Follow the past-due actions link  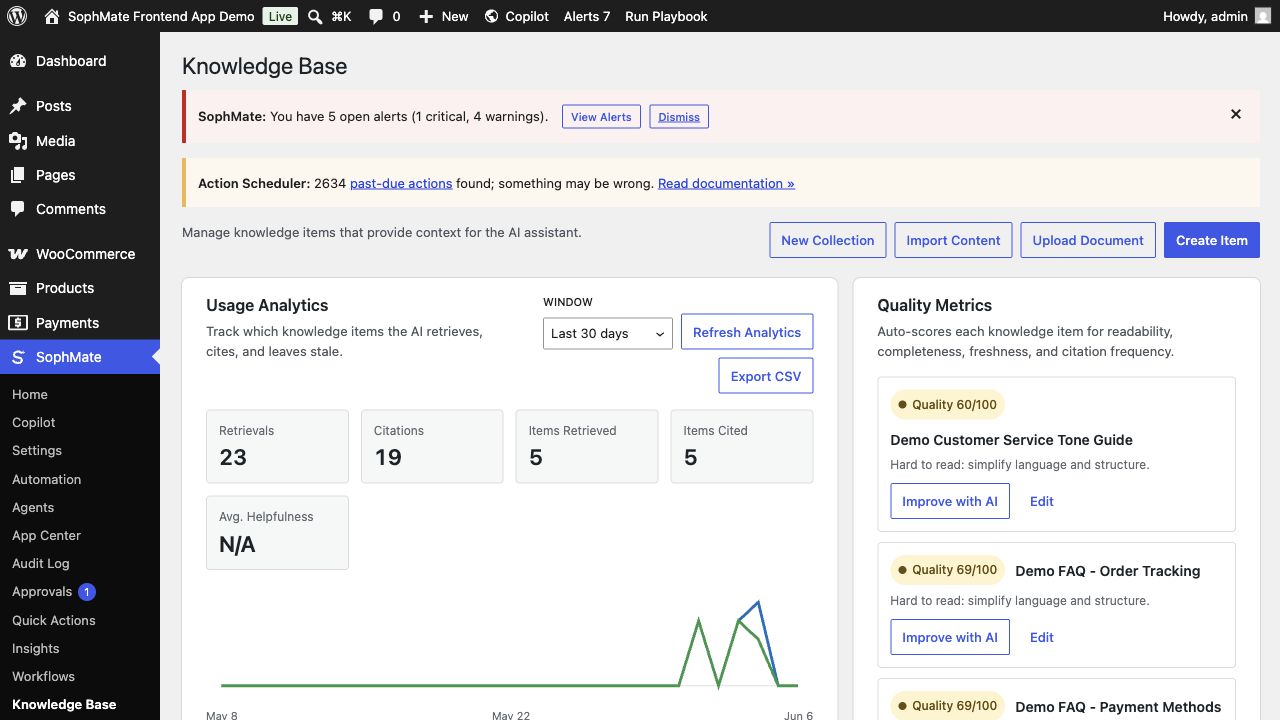pyautogui.click(x=401, y=183)
